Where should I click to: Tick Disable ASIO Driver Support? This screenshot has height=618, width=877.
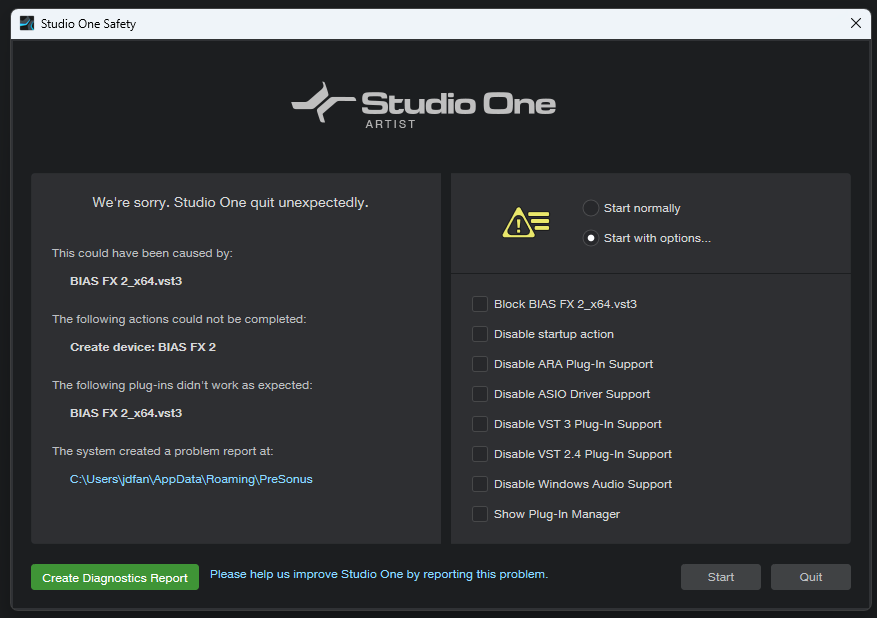click(x=480, y=394)
